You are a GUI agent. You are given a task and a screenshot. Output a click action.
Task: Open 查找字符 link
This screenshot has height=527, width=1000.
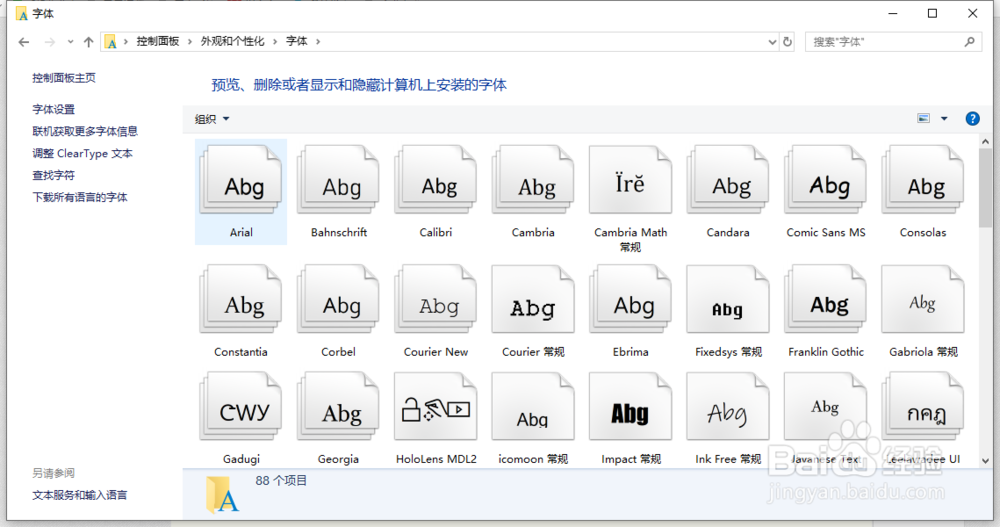click(54, 175)
